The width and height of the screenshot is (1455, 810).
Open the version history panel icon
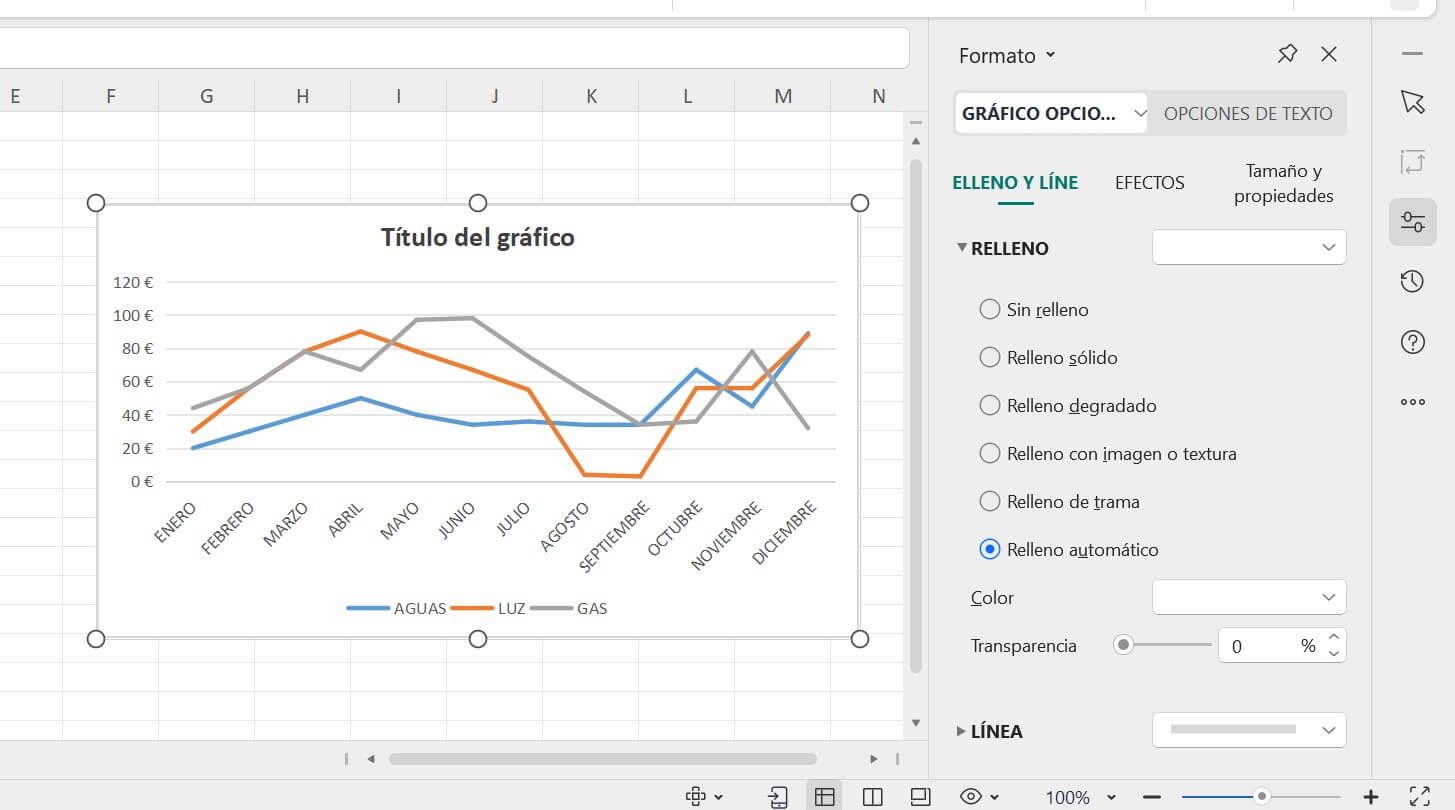click(x=1412, y=281)
